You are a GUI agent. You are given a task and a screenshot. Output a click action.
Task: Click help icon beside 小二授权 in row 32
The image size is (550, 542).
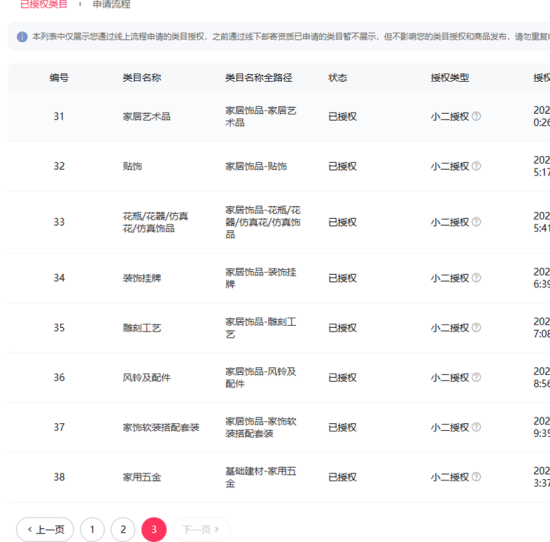[476, 166]
